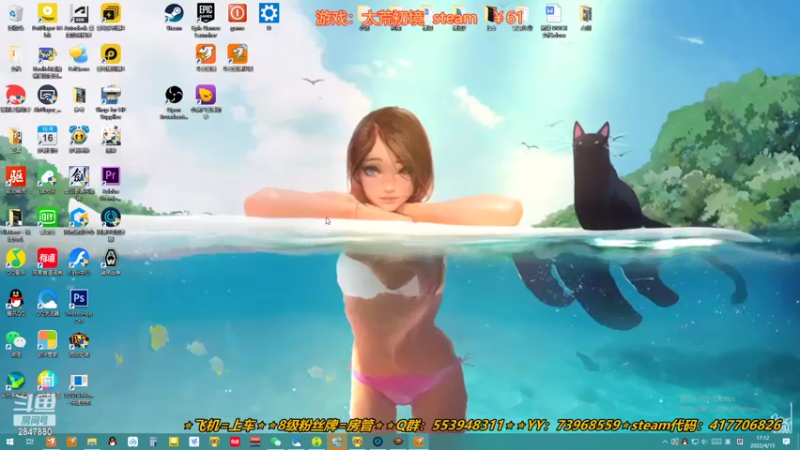Open Adobe Photoshop desktop shortcut
The height and width of the screenshot is (450, 800).
pos(79,299)
